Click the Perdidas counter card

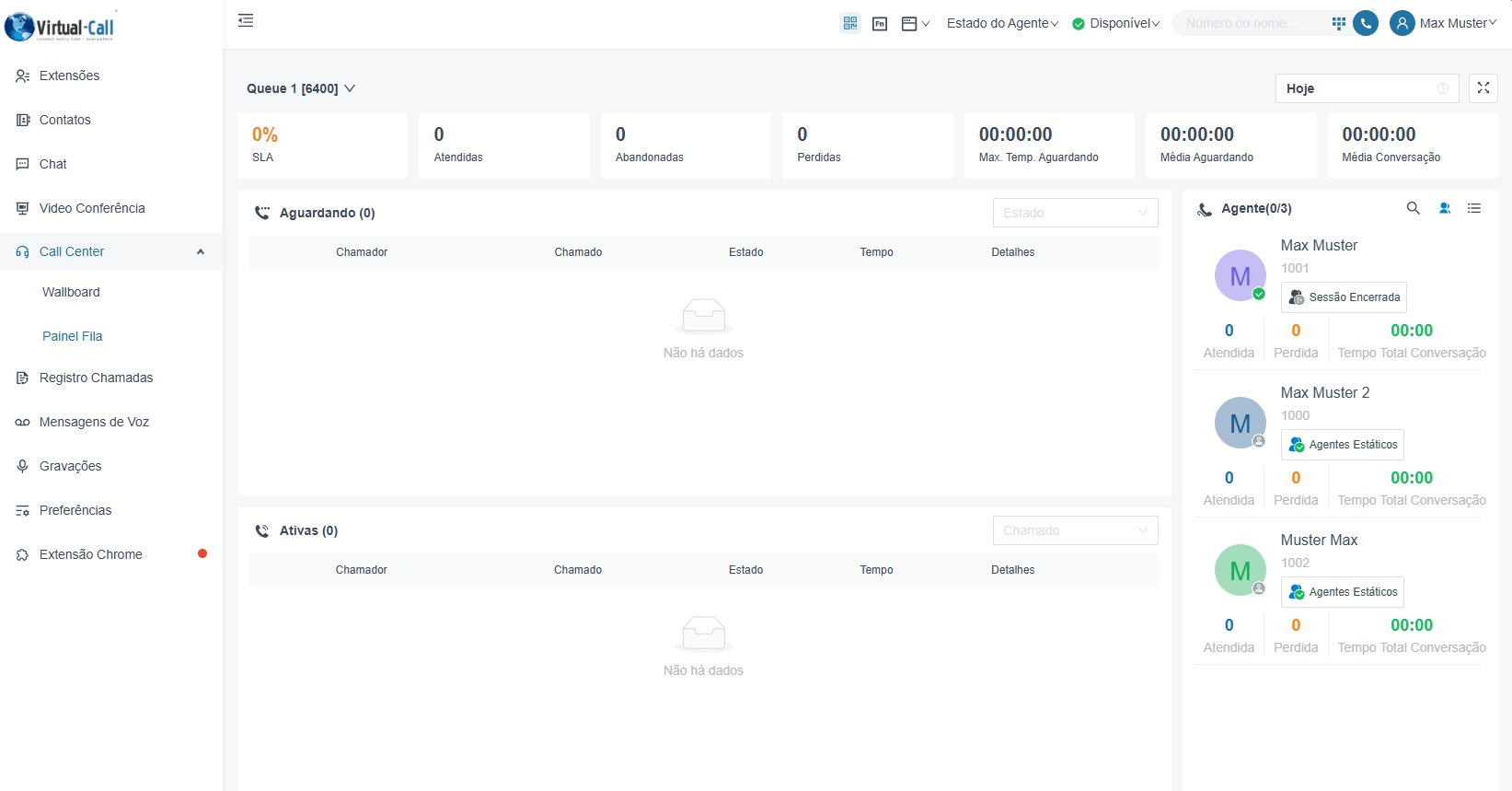click(868, 145)
